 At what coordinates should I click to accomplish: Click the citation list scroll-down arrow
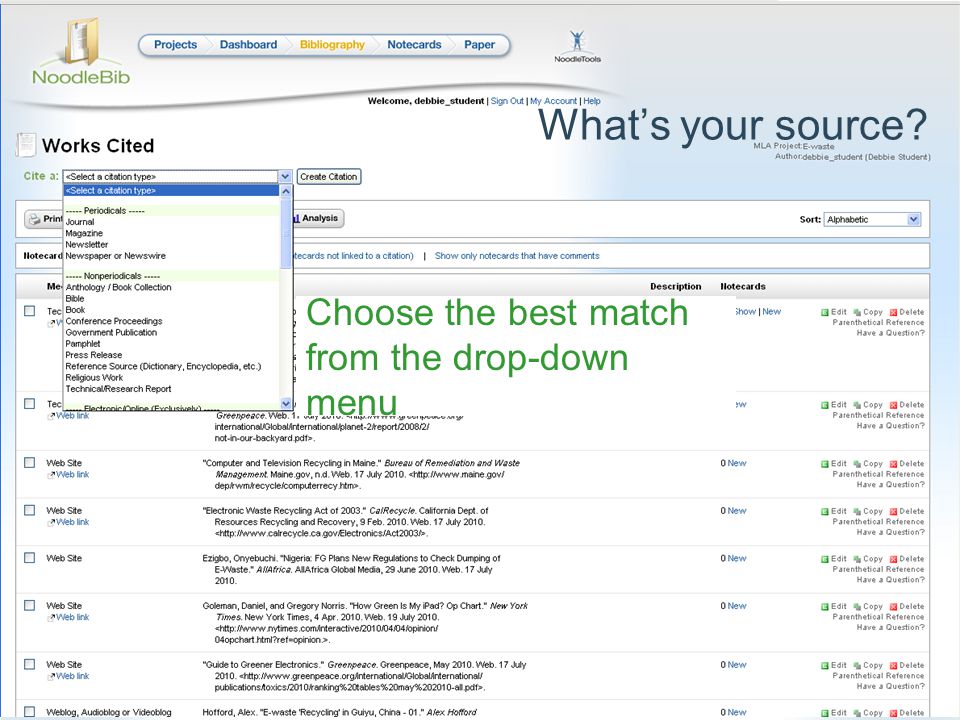pyautogui.click(x=286, y=403)
